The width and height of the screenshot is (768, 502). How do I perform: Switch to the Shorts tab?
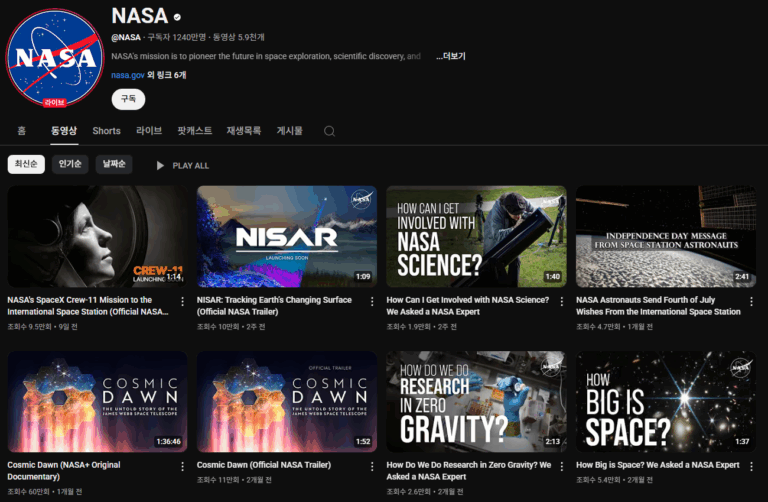(106, 131)
